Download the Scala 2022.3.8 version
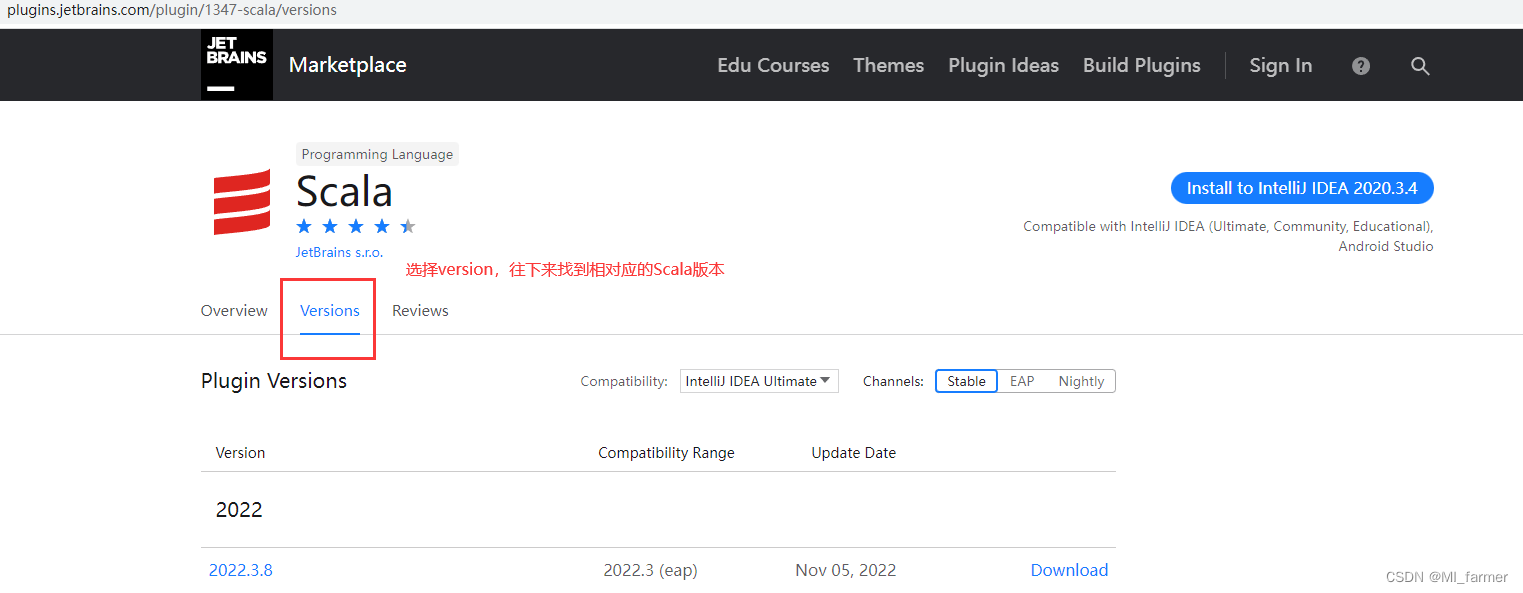Screen dimensions: 1523x593 coord(1069,570)
